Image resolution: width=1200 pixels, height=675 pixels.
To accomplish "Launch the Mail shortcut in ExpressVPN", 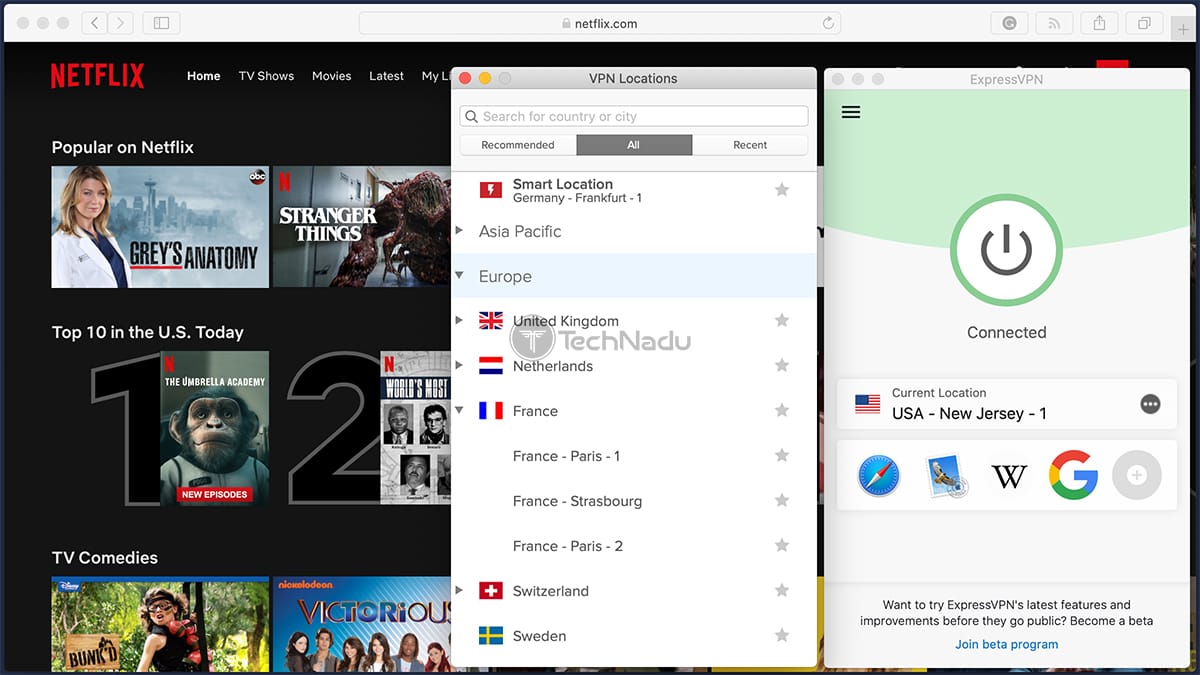I will coord(945,476).
